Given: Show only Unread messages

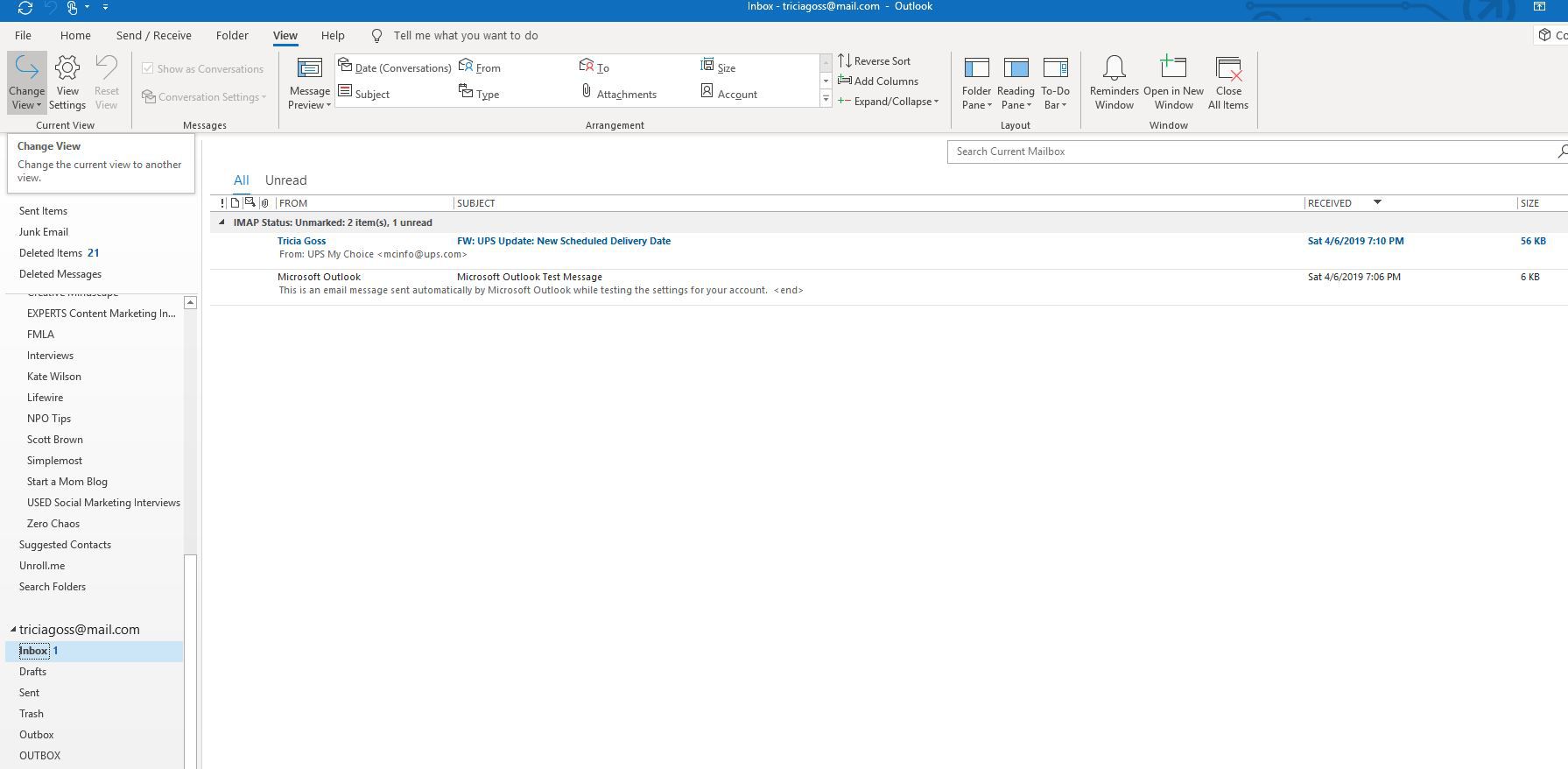Looking at the screenshot, I should click(285, 180).
